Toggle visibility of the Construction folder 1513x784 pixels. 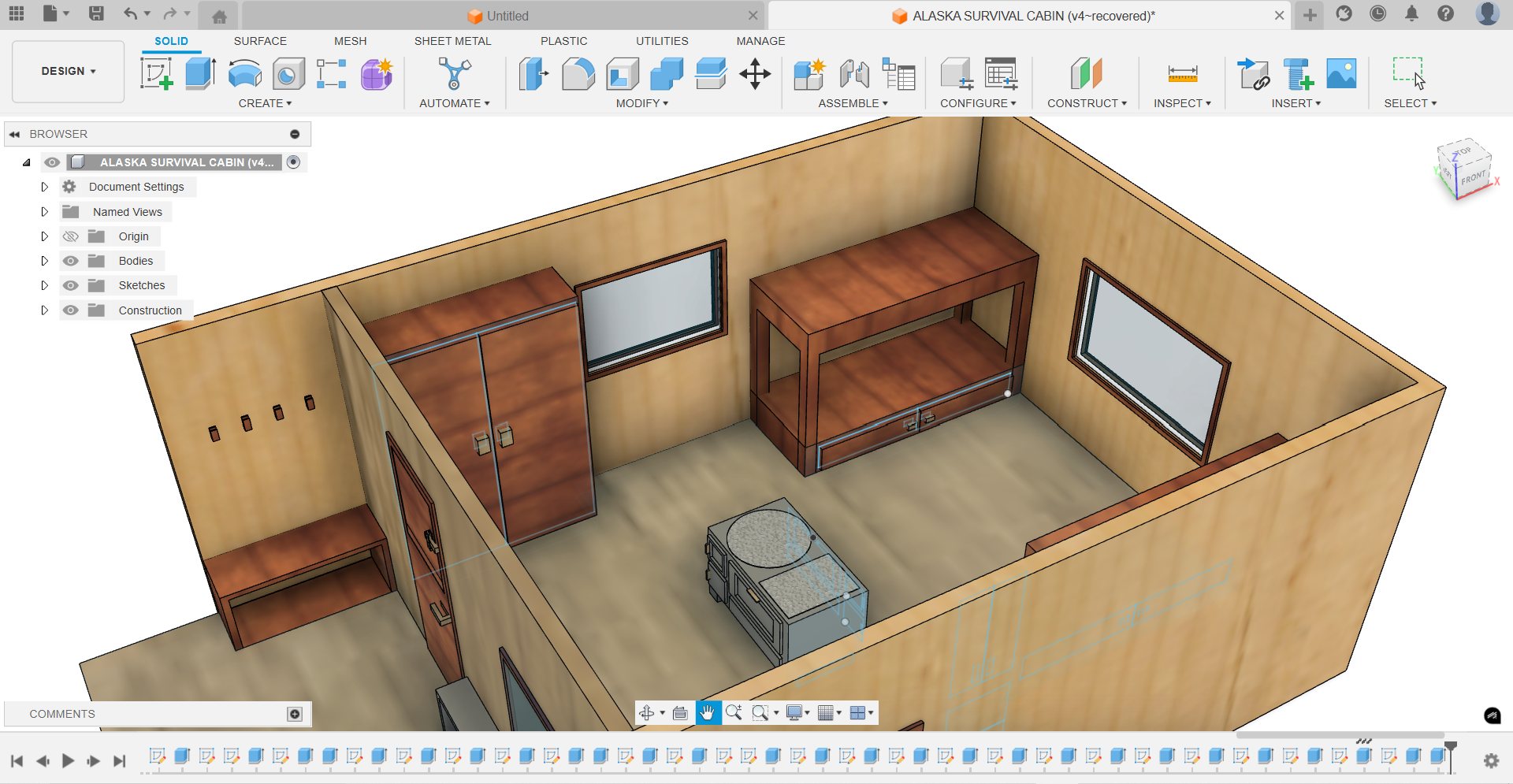click(x=71, y=310)
